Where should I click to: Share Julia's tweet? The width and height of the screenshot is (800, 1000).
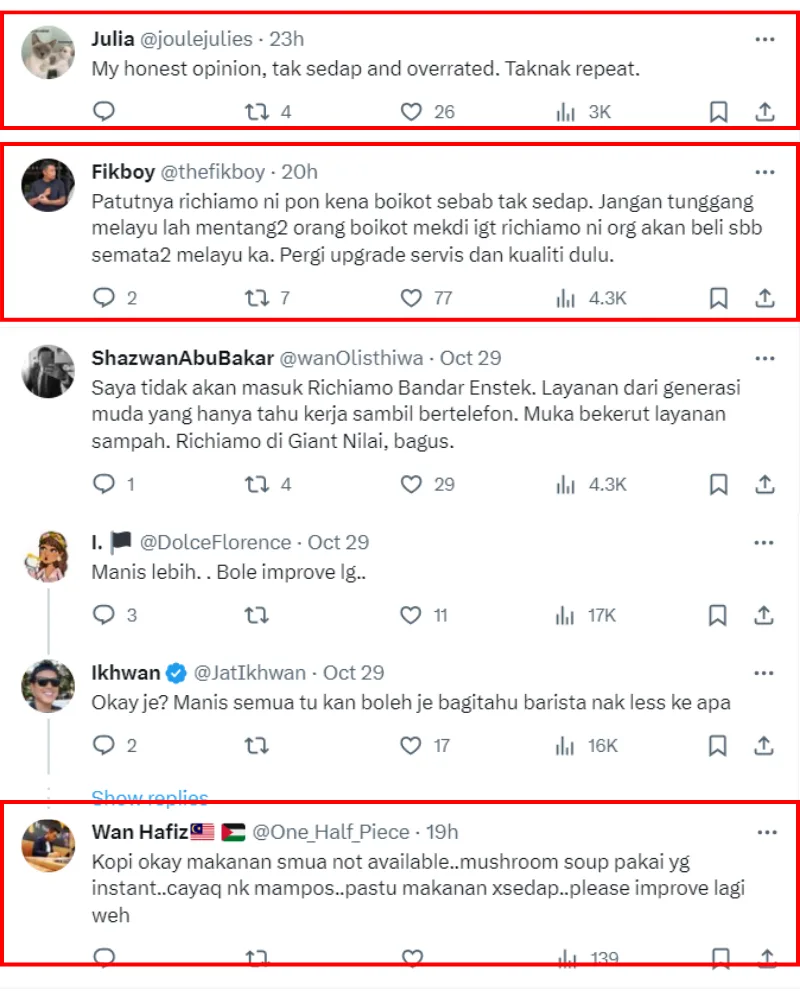tap(764, 112)
